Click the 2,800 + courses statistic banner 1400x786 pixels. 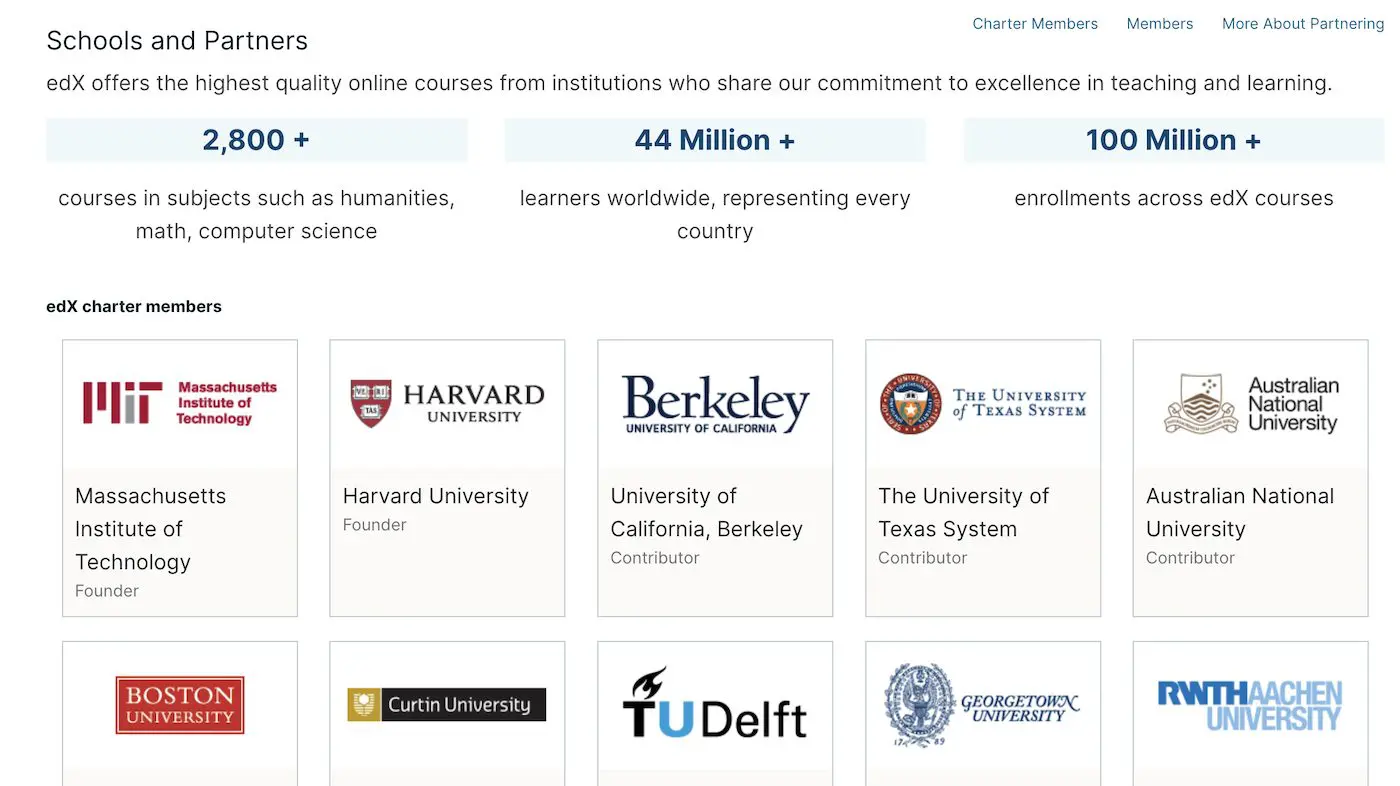[256, 140]
